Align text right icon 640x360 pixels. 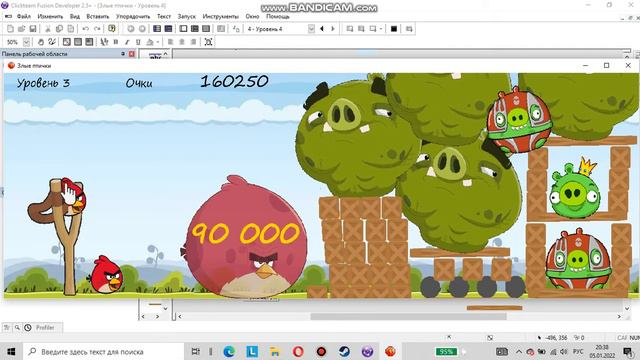click(x=193, y=42)
